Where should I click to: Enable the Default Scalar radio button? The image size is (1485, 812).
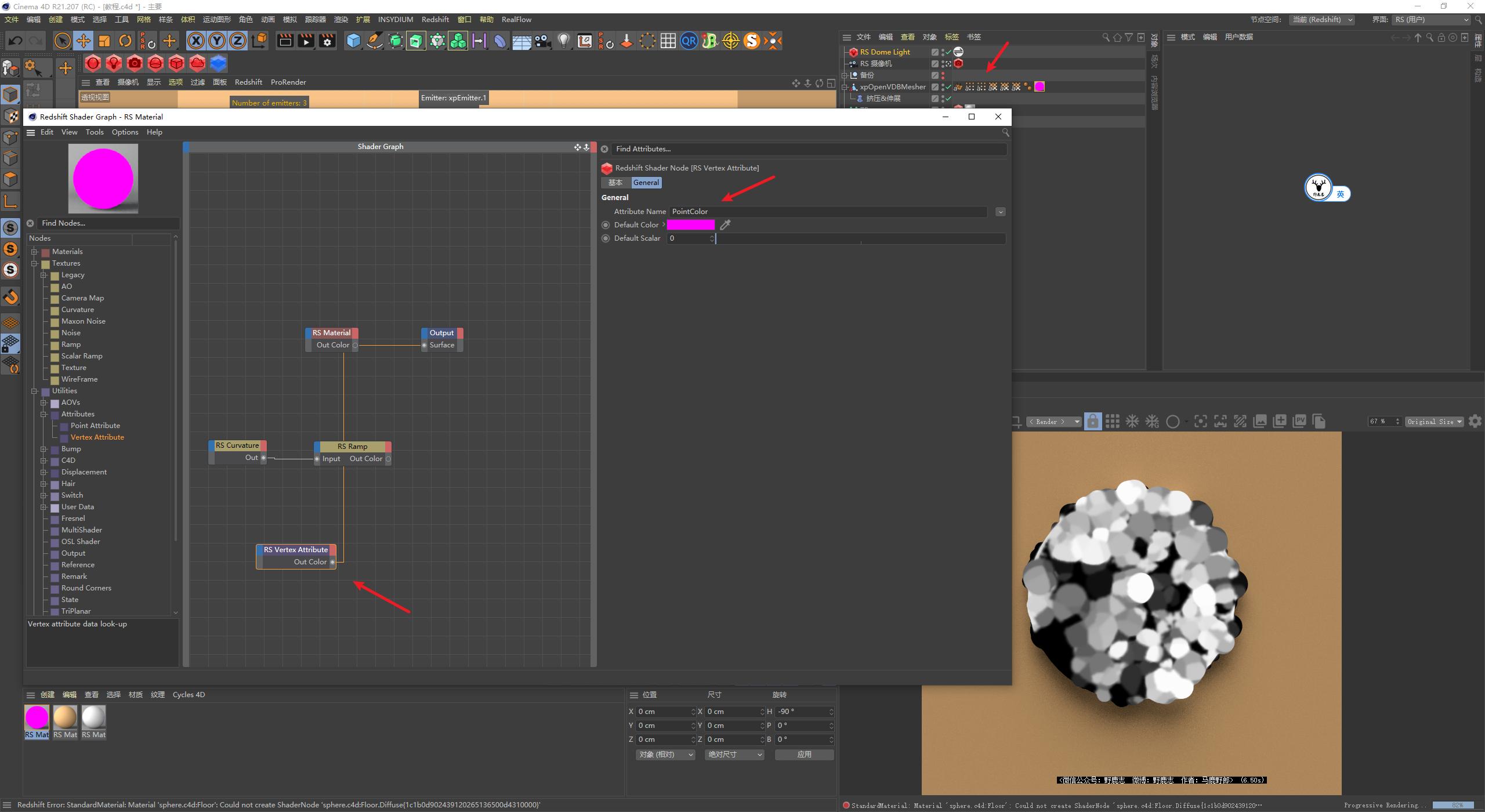[x=606, y=238]
